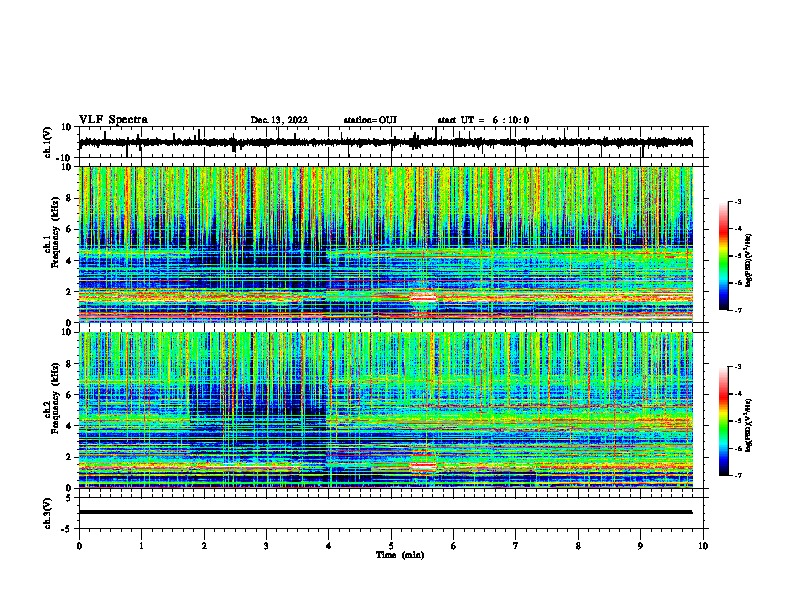Click the "-3" label on the ch.1 color bar
Screen dimensions: 792x612
(x=738, y=201)
